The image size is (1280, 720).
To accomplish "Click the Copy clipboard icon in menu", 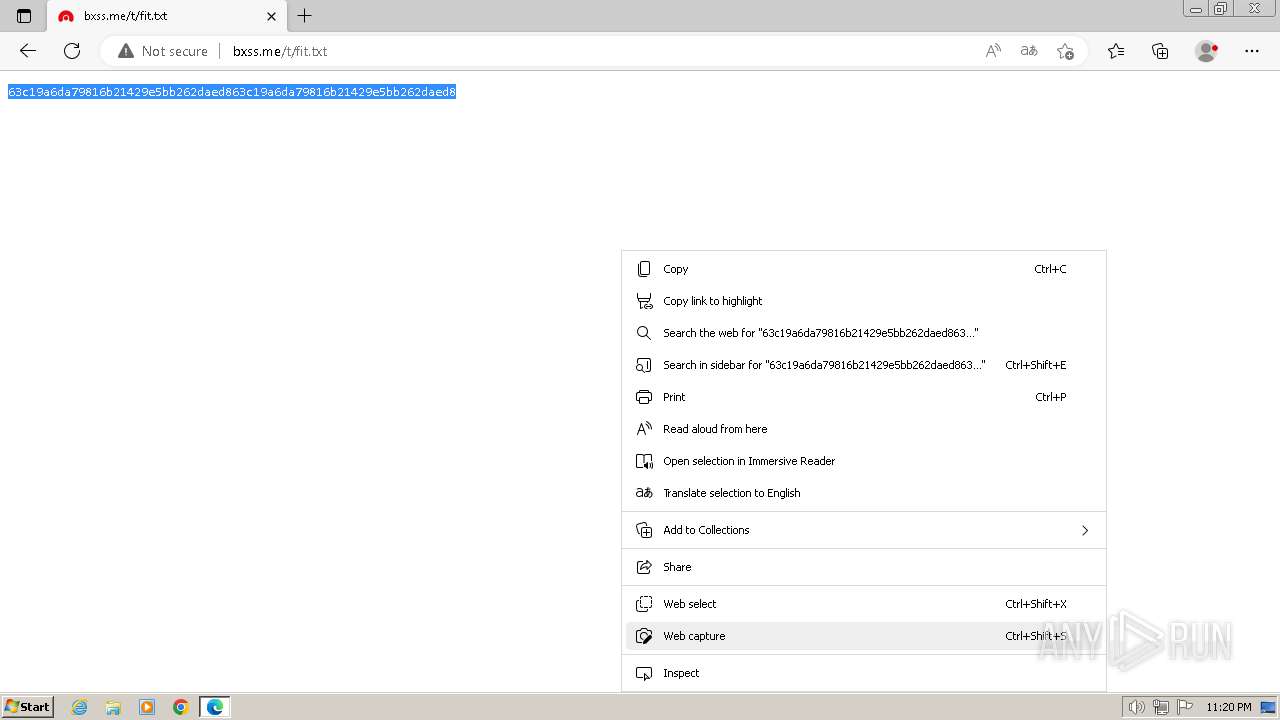I will pos(644,269).
